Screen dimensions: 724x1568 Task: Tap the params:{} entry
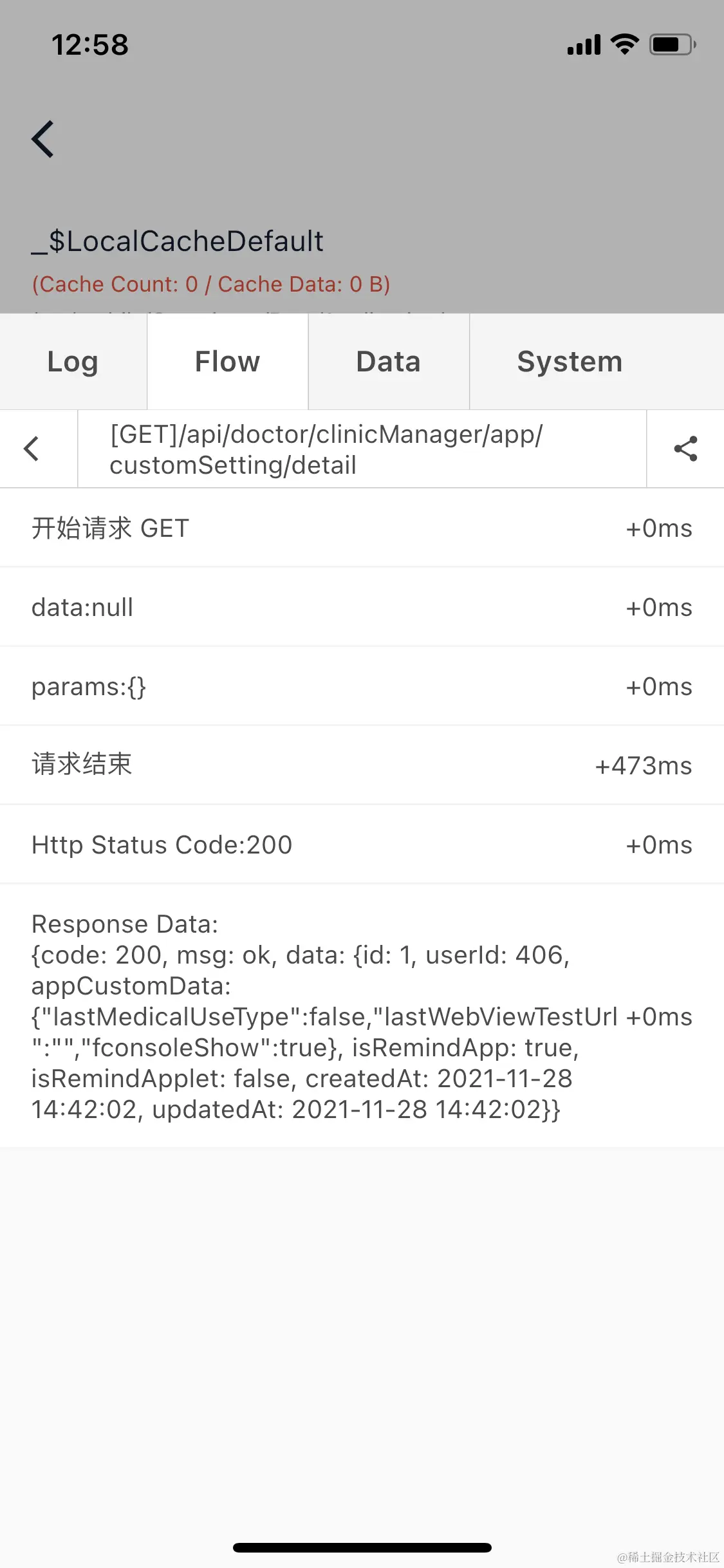pos(362,687)
